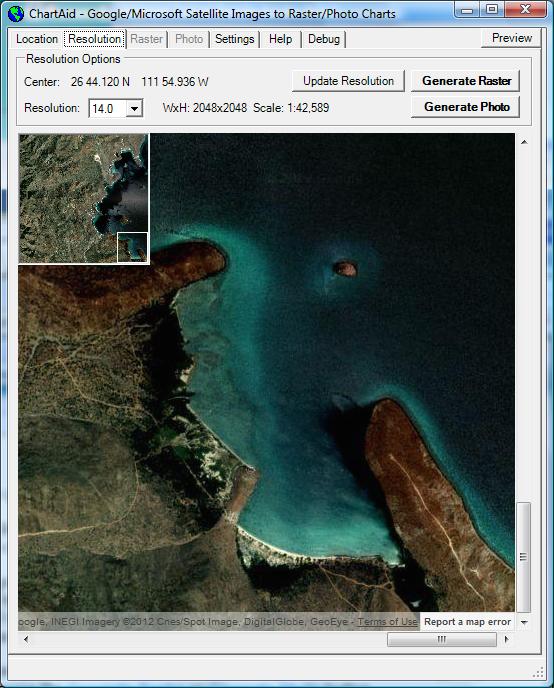Switch to the Debug tab
The image size is (554, 688).
point(324,39)
